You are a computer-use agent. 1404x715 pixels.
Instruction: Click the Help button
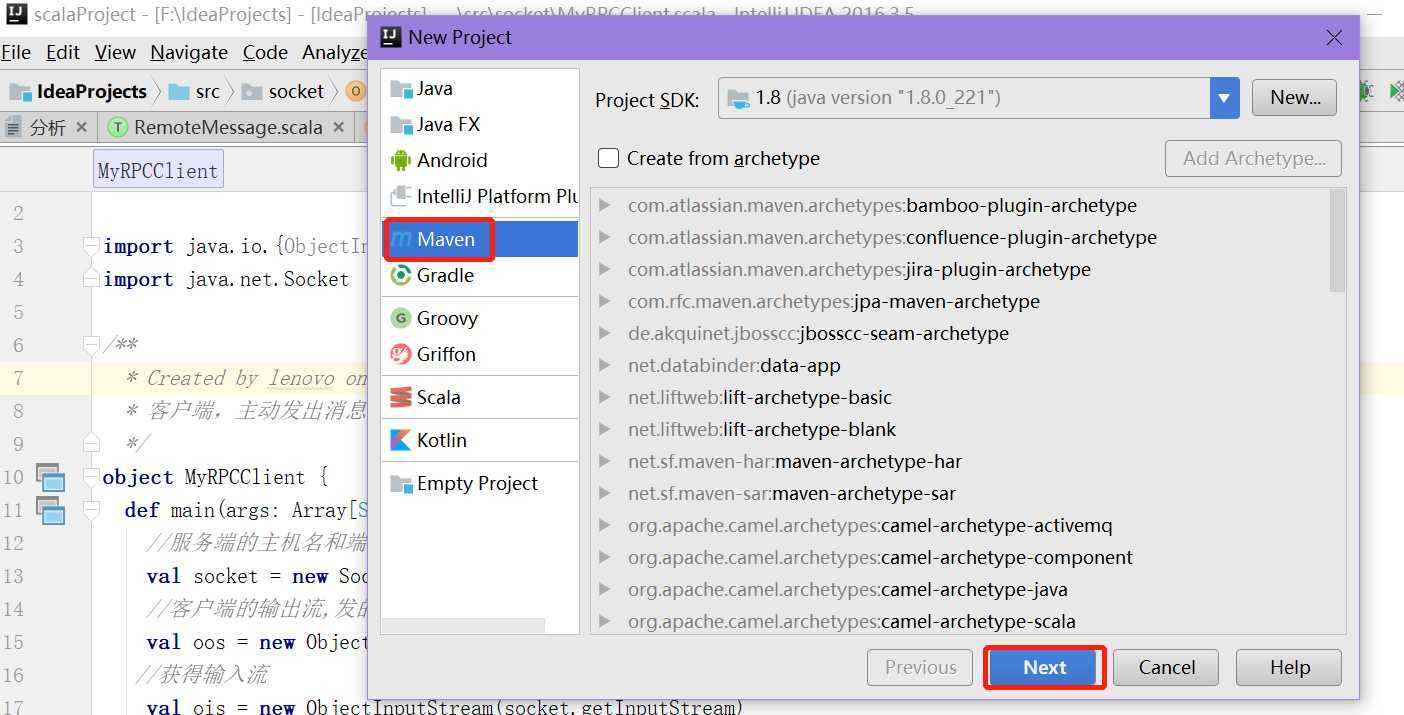(x=1289, y=667)
